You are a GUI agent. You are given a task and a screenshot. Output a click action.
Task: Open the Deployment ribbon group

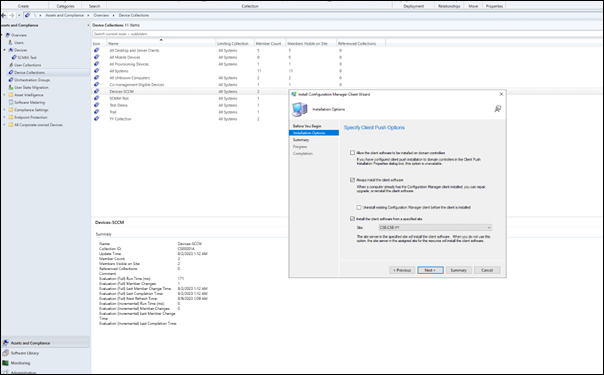click(x=413, y=6)
